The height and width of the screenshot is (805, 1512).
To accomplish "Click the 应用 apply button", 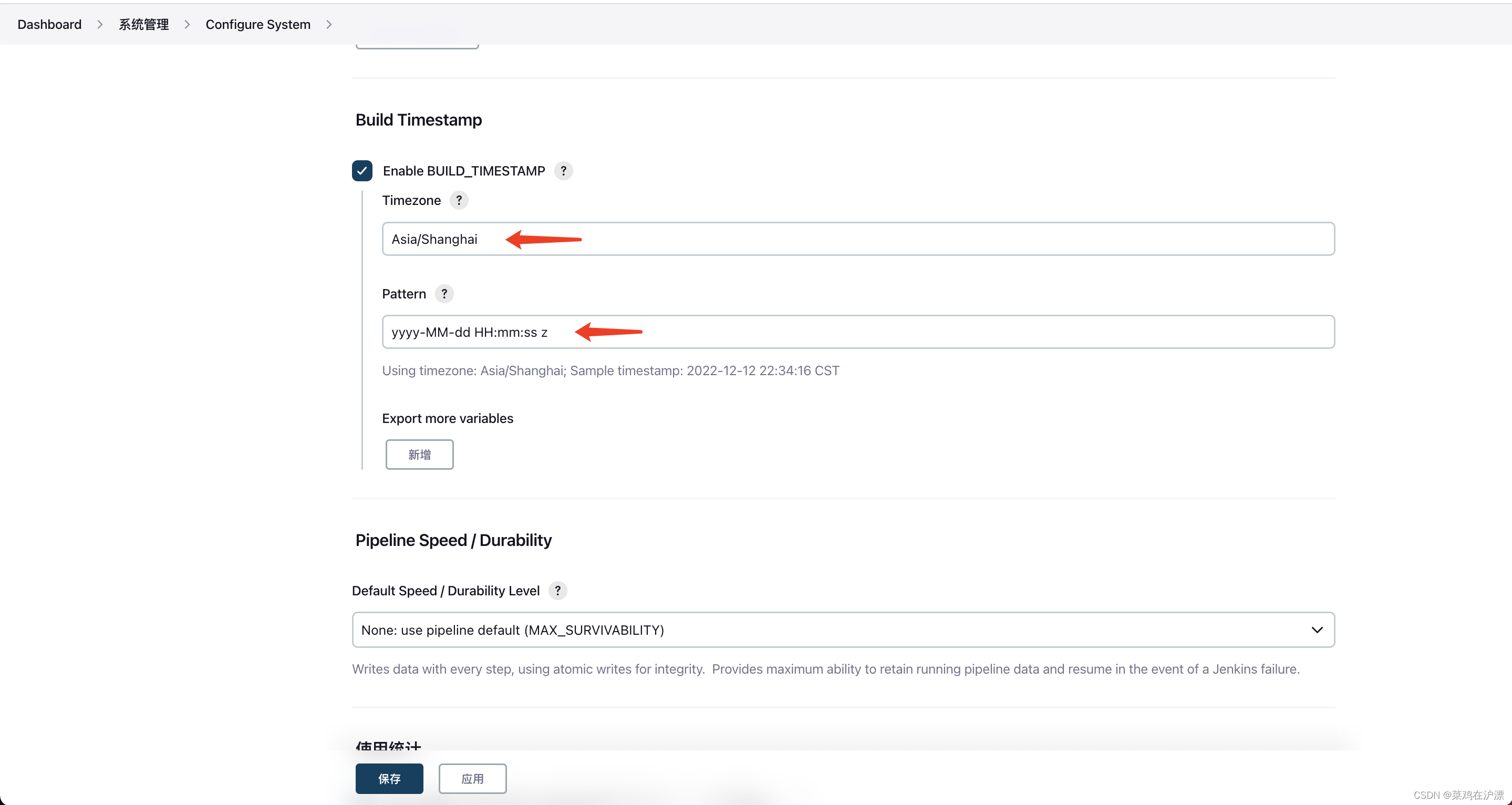I will (x=472, y=779).
